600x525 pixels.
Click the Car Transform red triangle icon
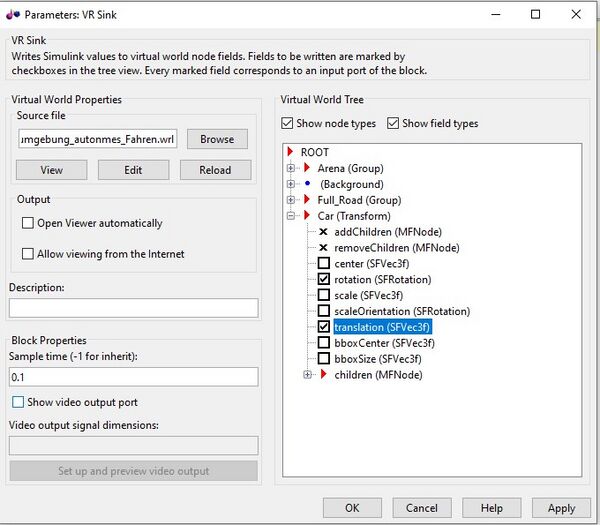(307, 216)
